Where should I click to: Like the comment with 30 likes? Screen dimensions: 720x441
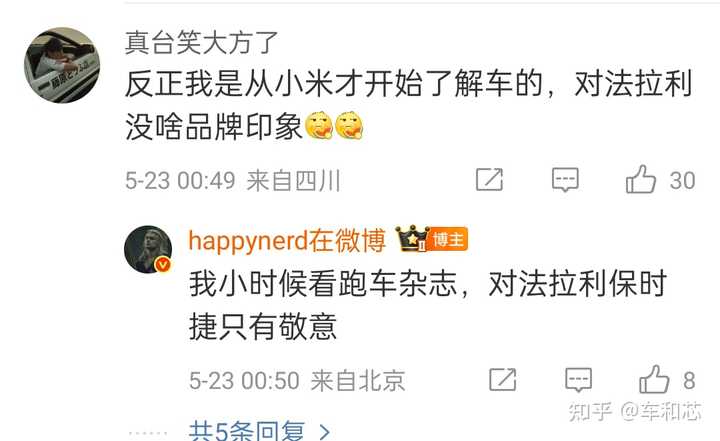(x=641, y=179)
